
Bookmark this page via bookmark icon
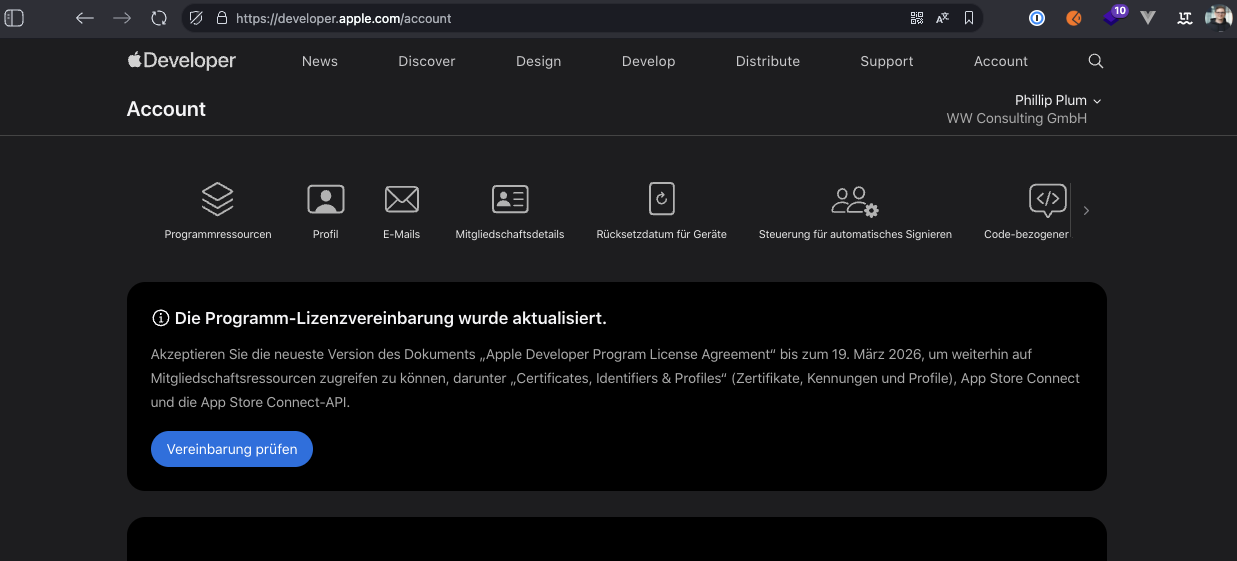[969, 18]
